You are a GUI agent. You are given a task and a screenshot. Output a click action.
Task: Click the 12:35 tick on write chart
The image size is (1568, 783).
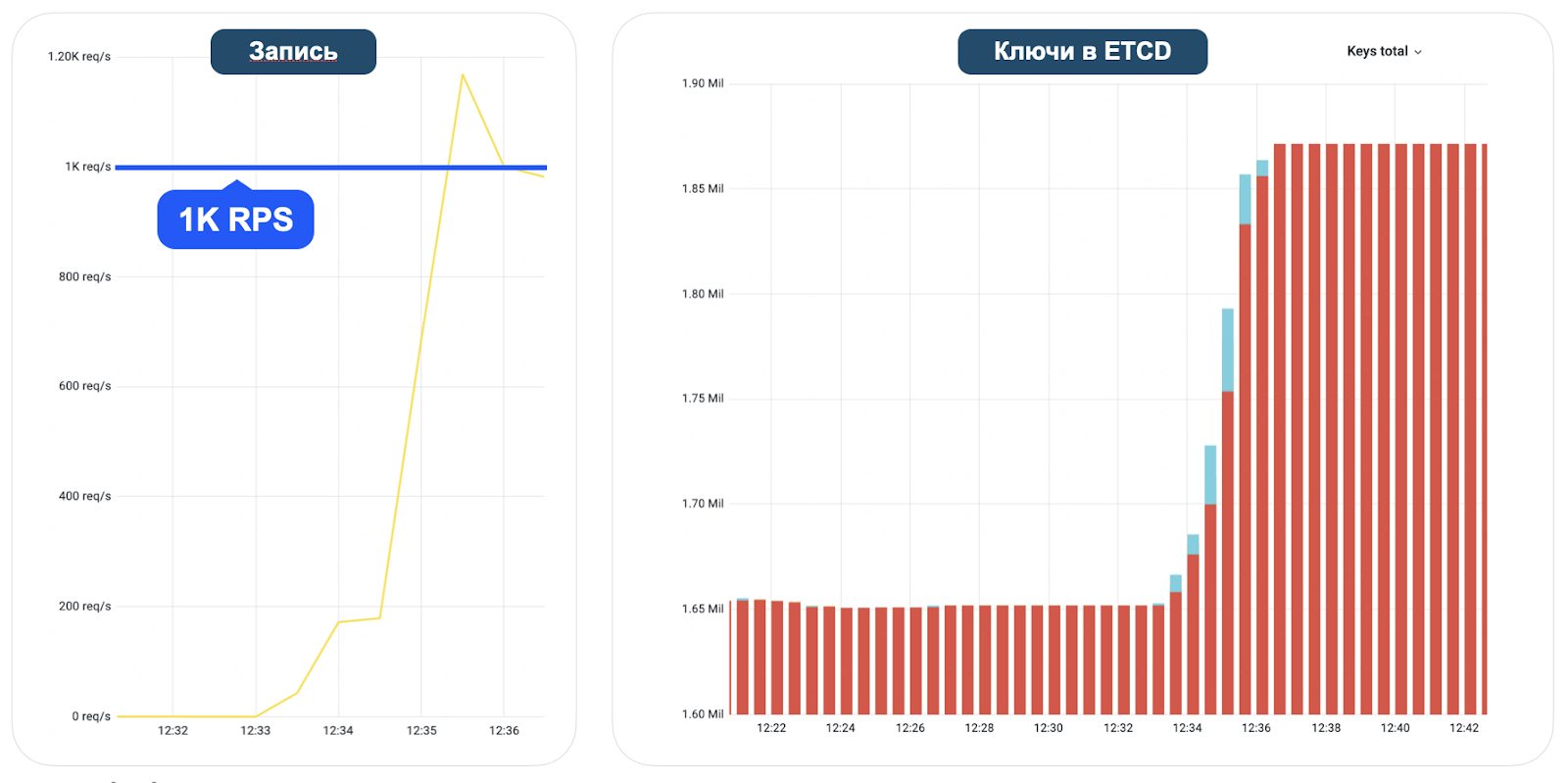tap(421, 731)
